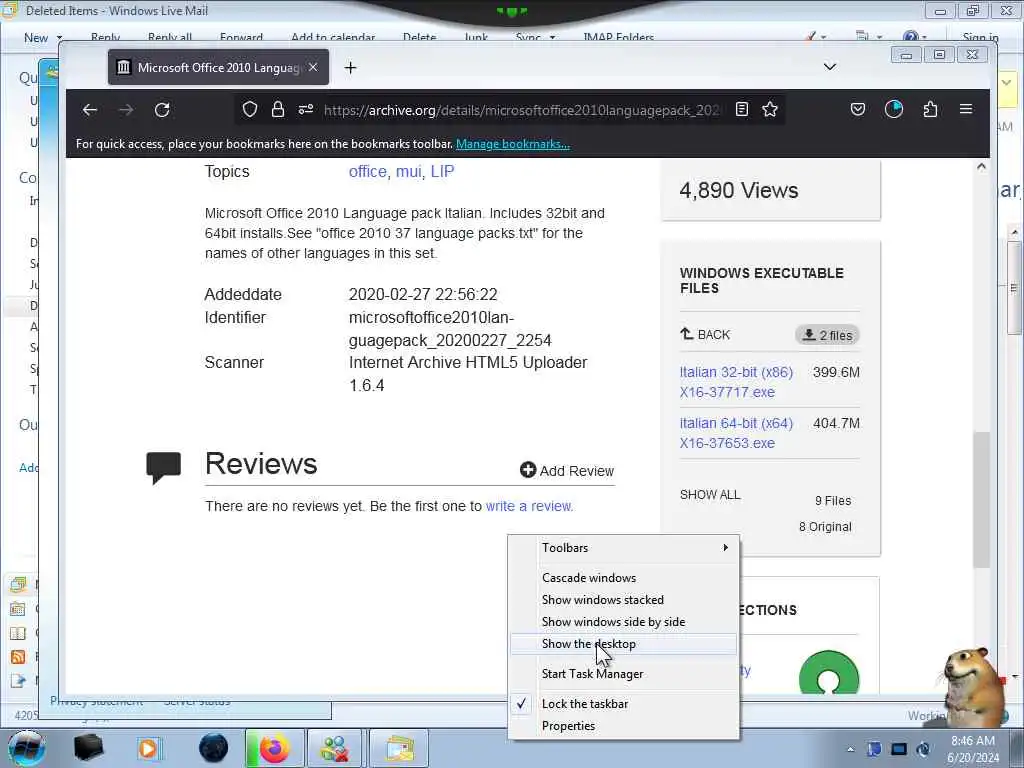
Task: Open Save to Pocket icon
Action: (x=857, y=109)
